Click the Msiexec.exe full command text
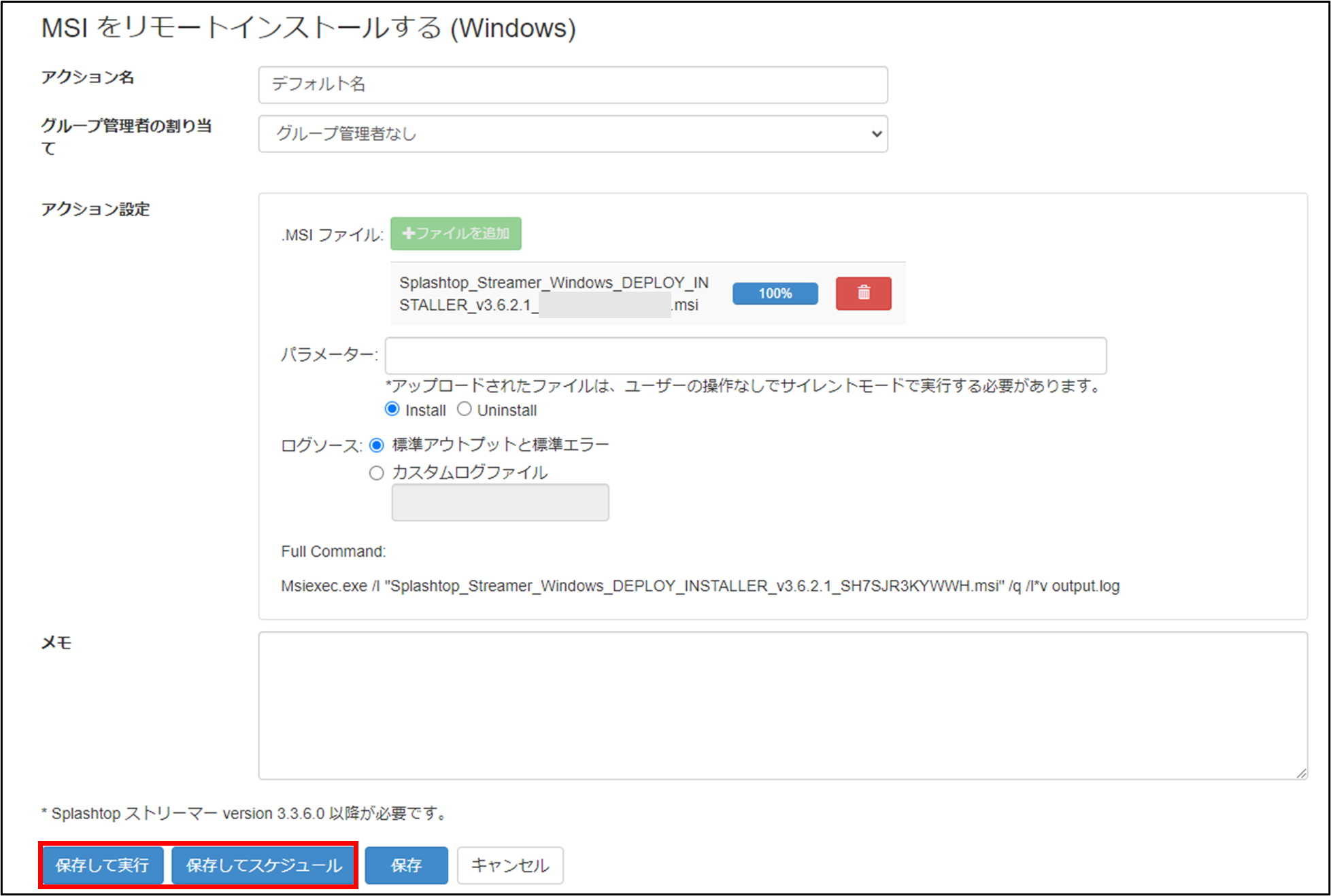The image size is (1331, 896). [x=700, y=586]
